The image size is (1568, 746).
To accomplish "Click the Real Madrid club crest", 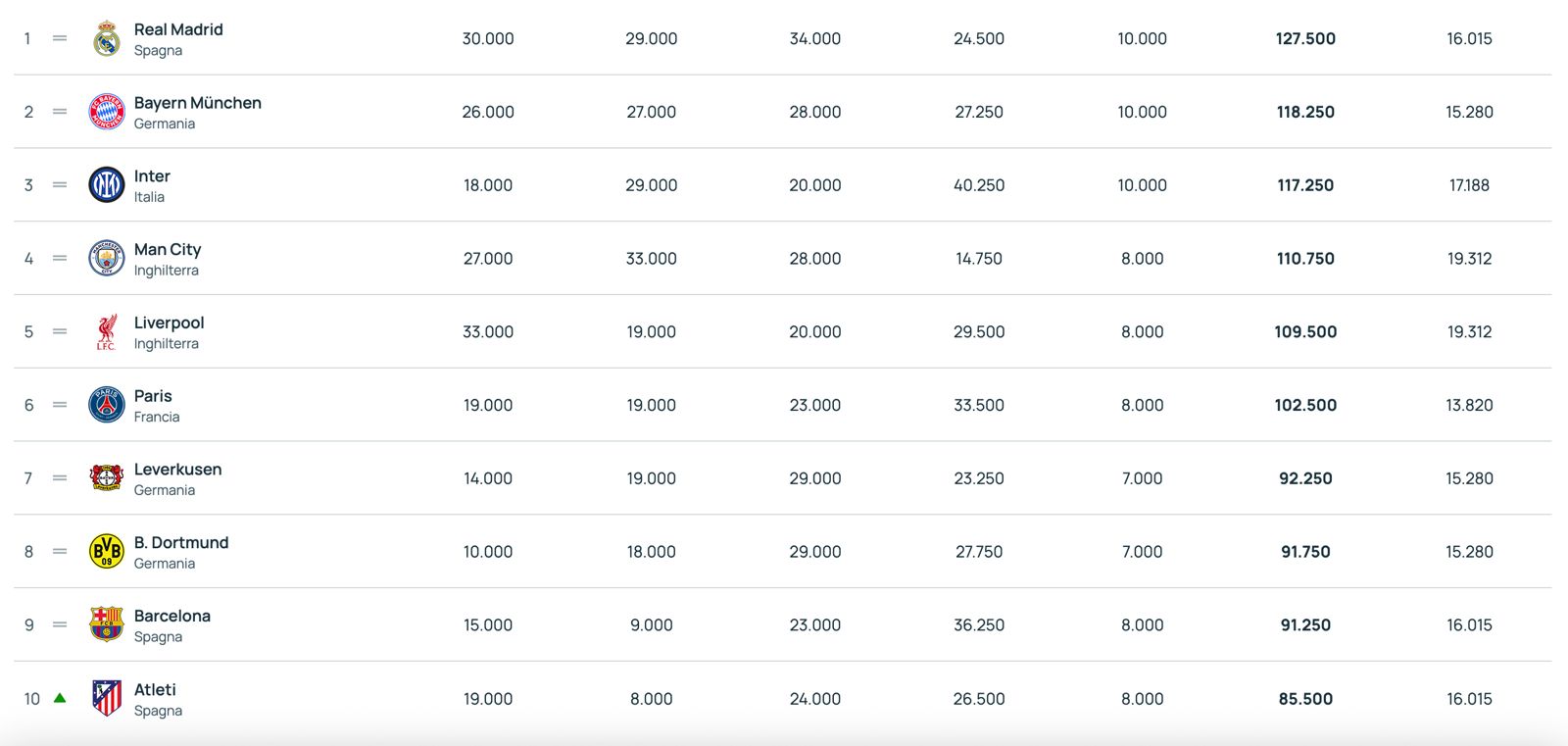I will click(107, 39).
